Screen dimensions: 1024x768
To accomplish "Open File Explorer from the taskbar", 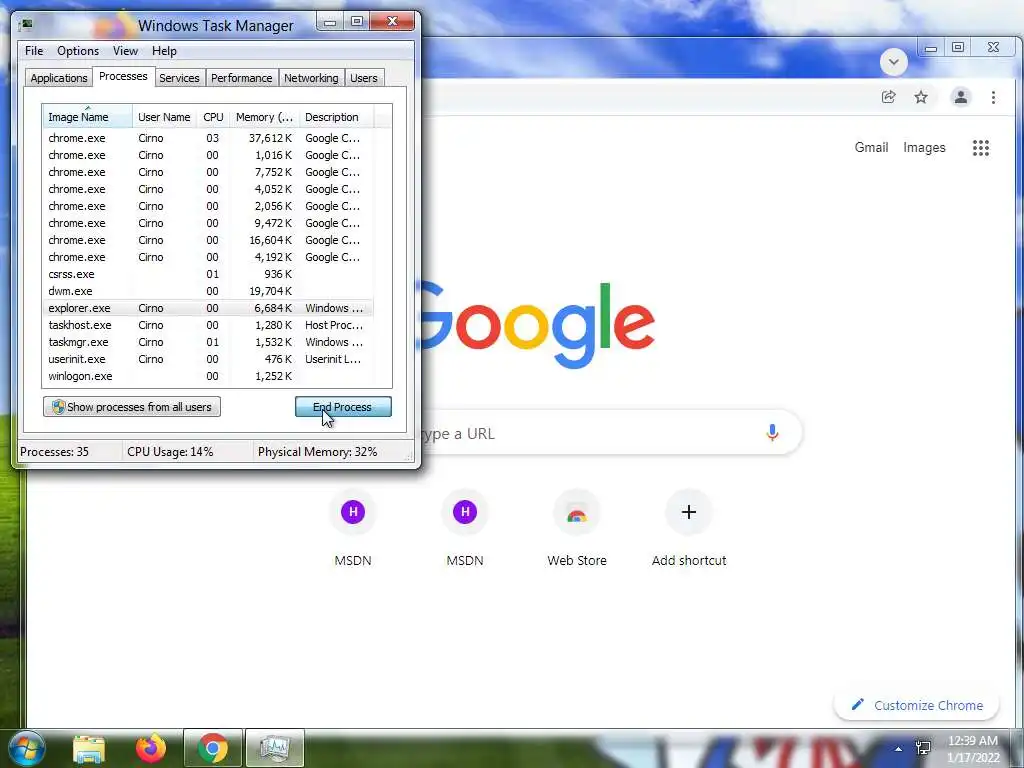I will point(89,749).
